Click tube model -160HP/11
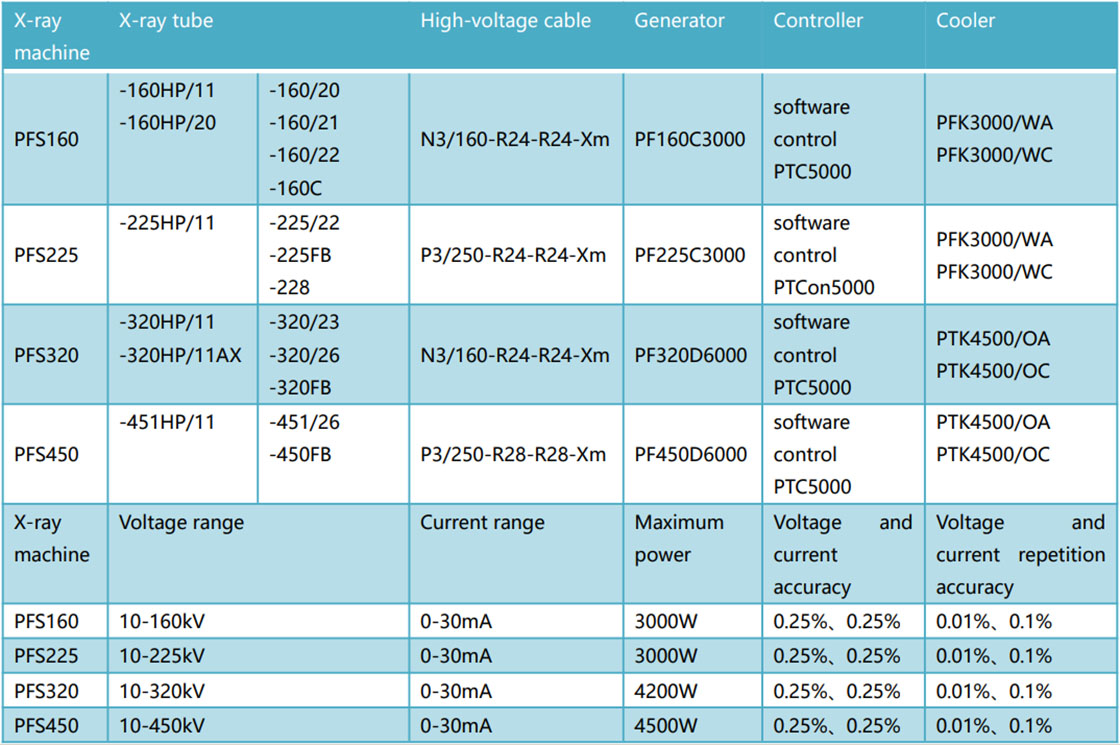The height and width of the screenshot is (745, 1120). [x=167, y=91]
